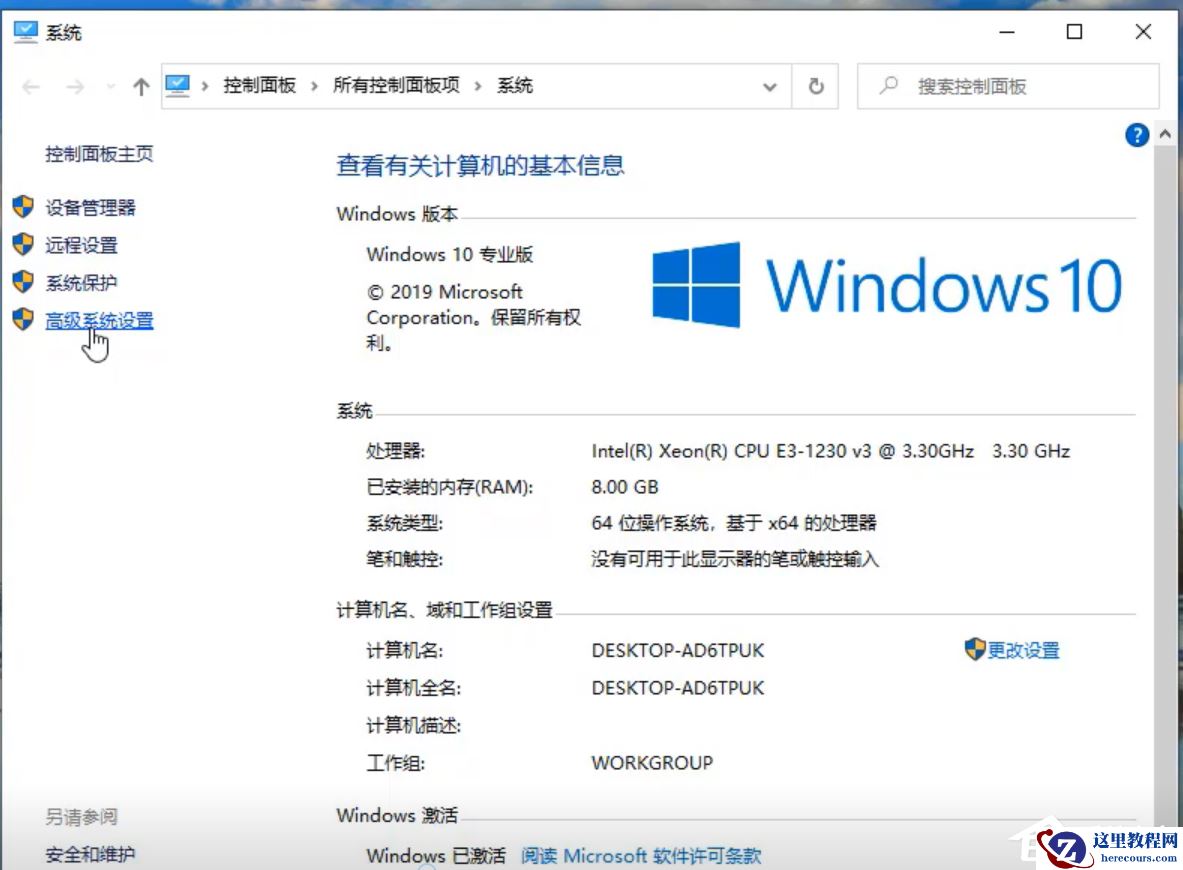Open help via the blue question mark icon
This screenshot has width=1183, height=870.
(x=1137, y=135)
